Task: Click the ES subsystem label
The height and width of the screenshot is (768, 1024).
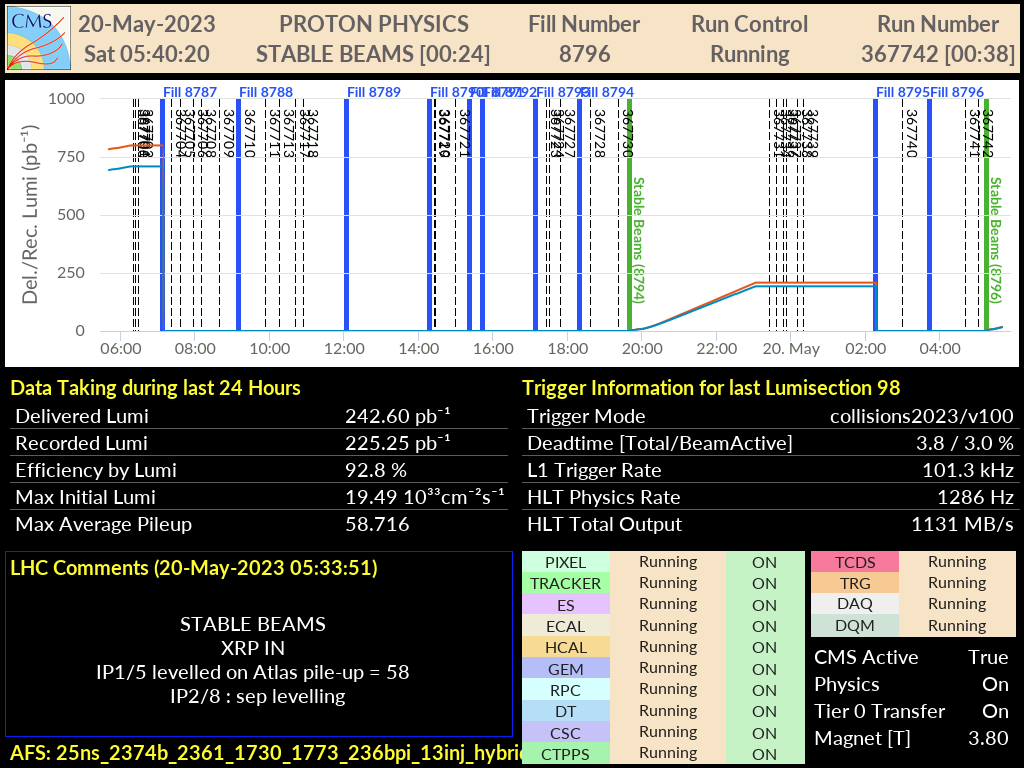Action: point(566,605)
